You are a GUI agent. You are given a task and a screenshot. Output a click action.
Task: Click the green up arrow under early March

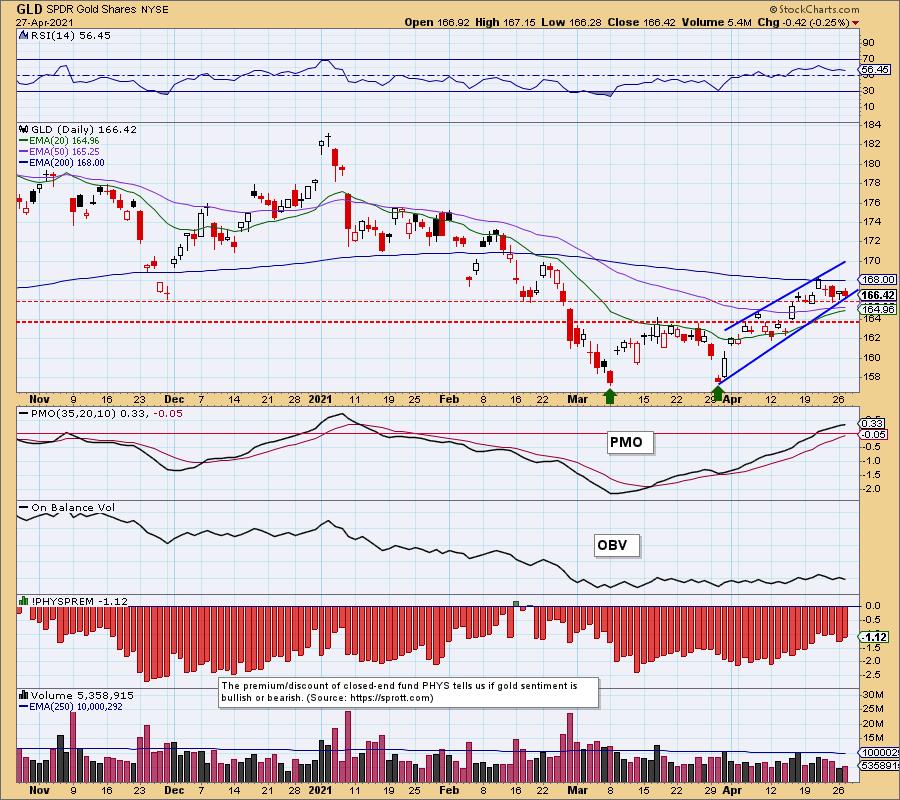tap(610, 396)
